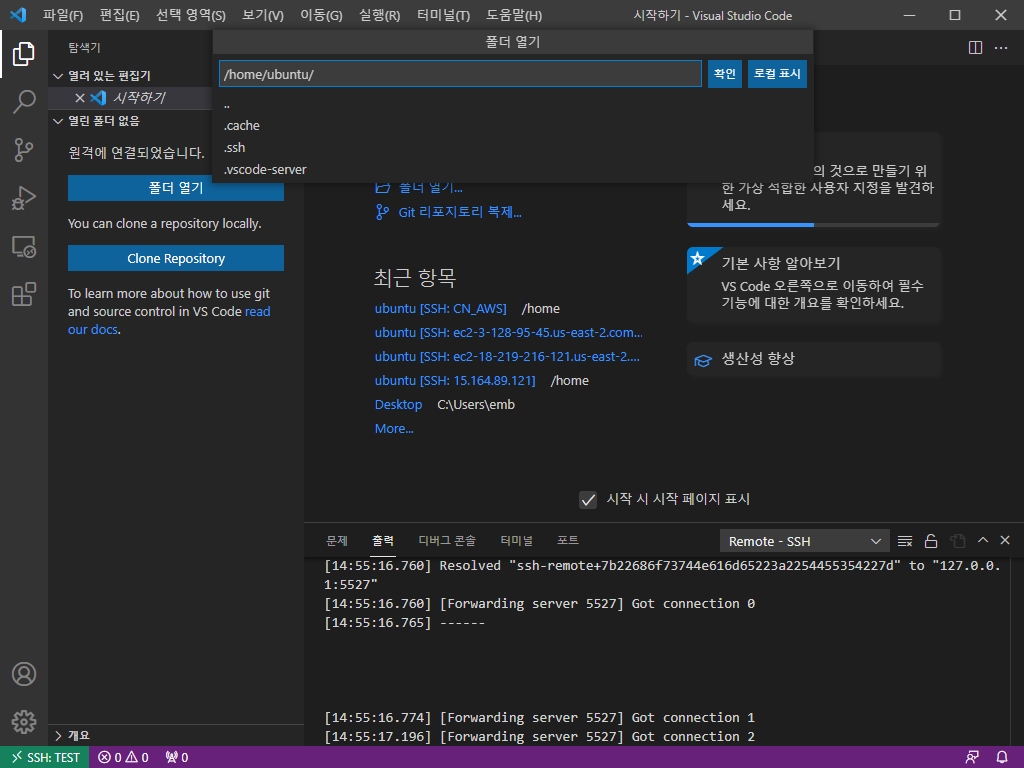
Task: Clear the output panel
Action: (x=905, y=541)
